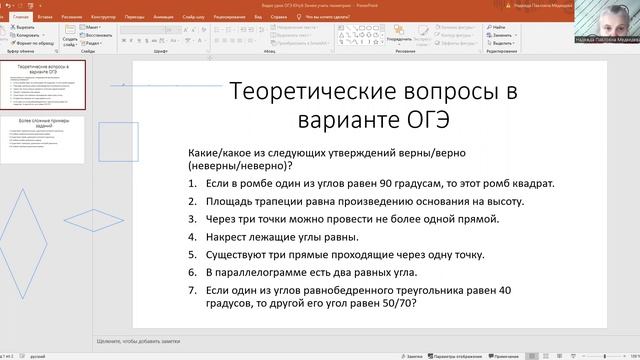Open the Главная (Home) tab
Screen dimensions: 640x360
tap(20, 17)
